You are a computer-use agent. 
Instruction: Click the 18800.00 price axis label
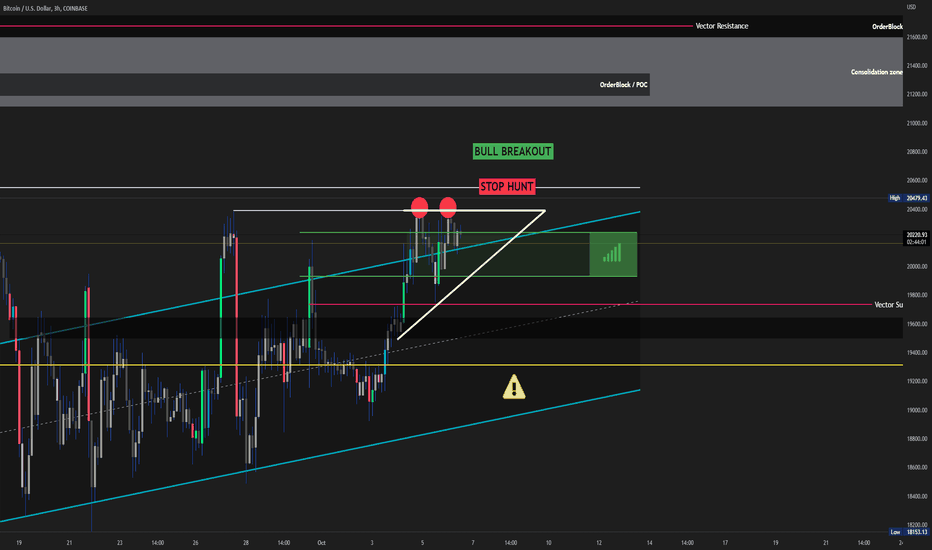(917, 439)
